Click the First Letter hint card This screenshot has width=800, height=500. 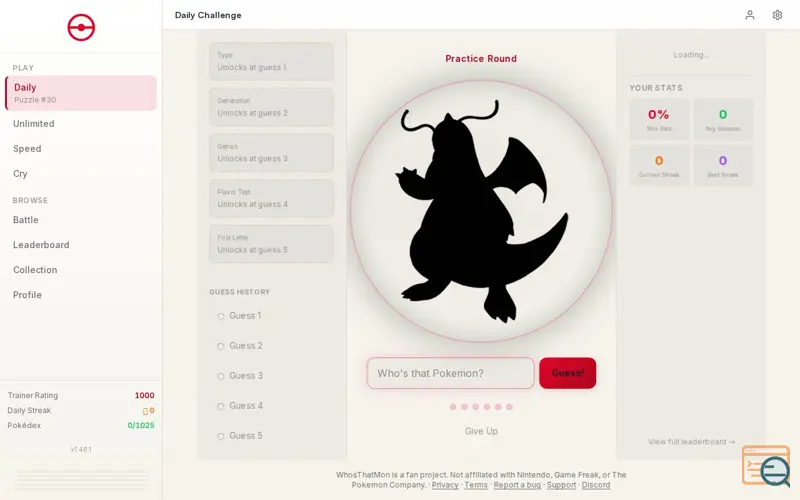tap(271, 244)
